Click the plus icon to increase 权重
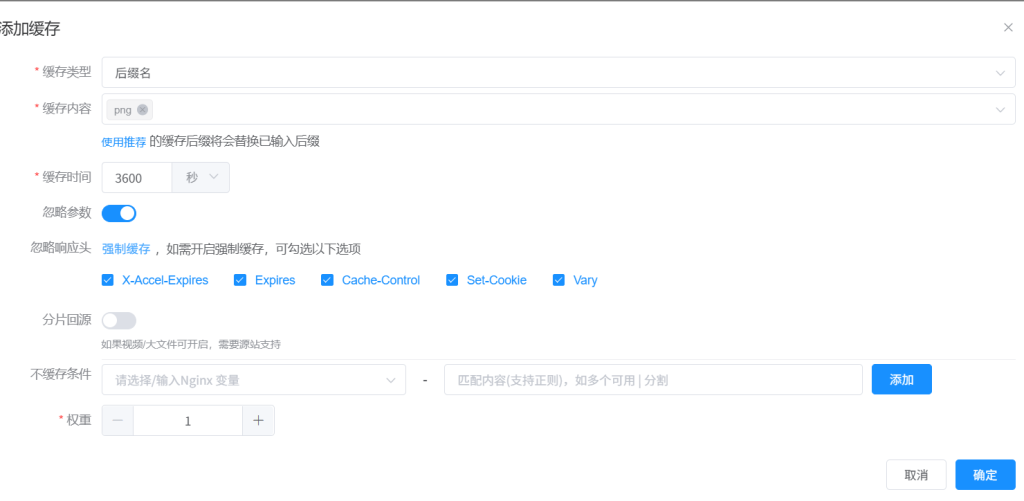1024x501 pixels. pos(258,421)
